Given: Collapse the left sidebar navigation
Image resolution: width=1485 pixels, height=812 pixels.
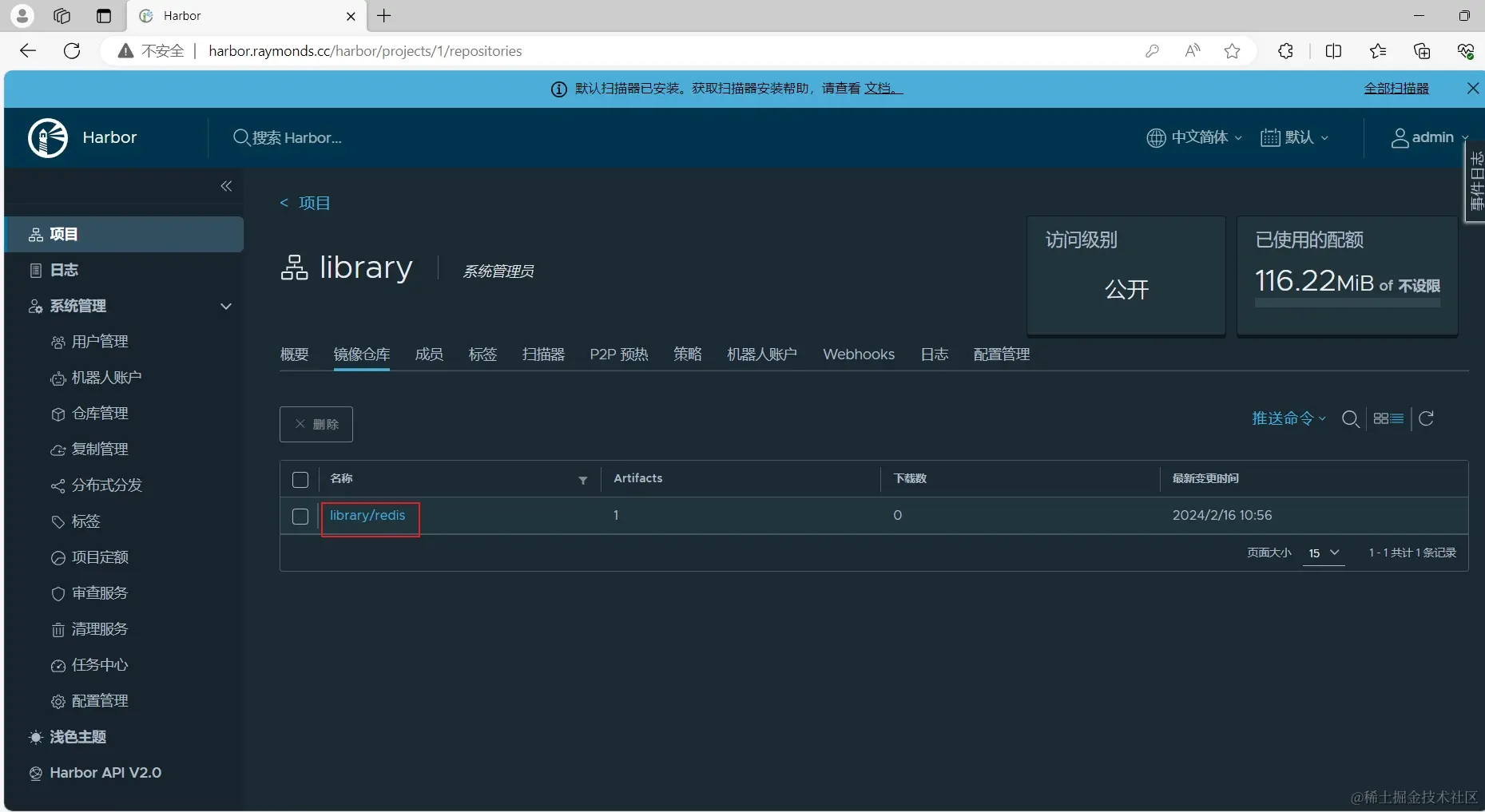Looking at the screenshot, I should coord(226,186).
